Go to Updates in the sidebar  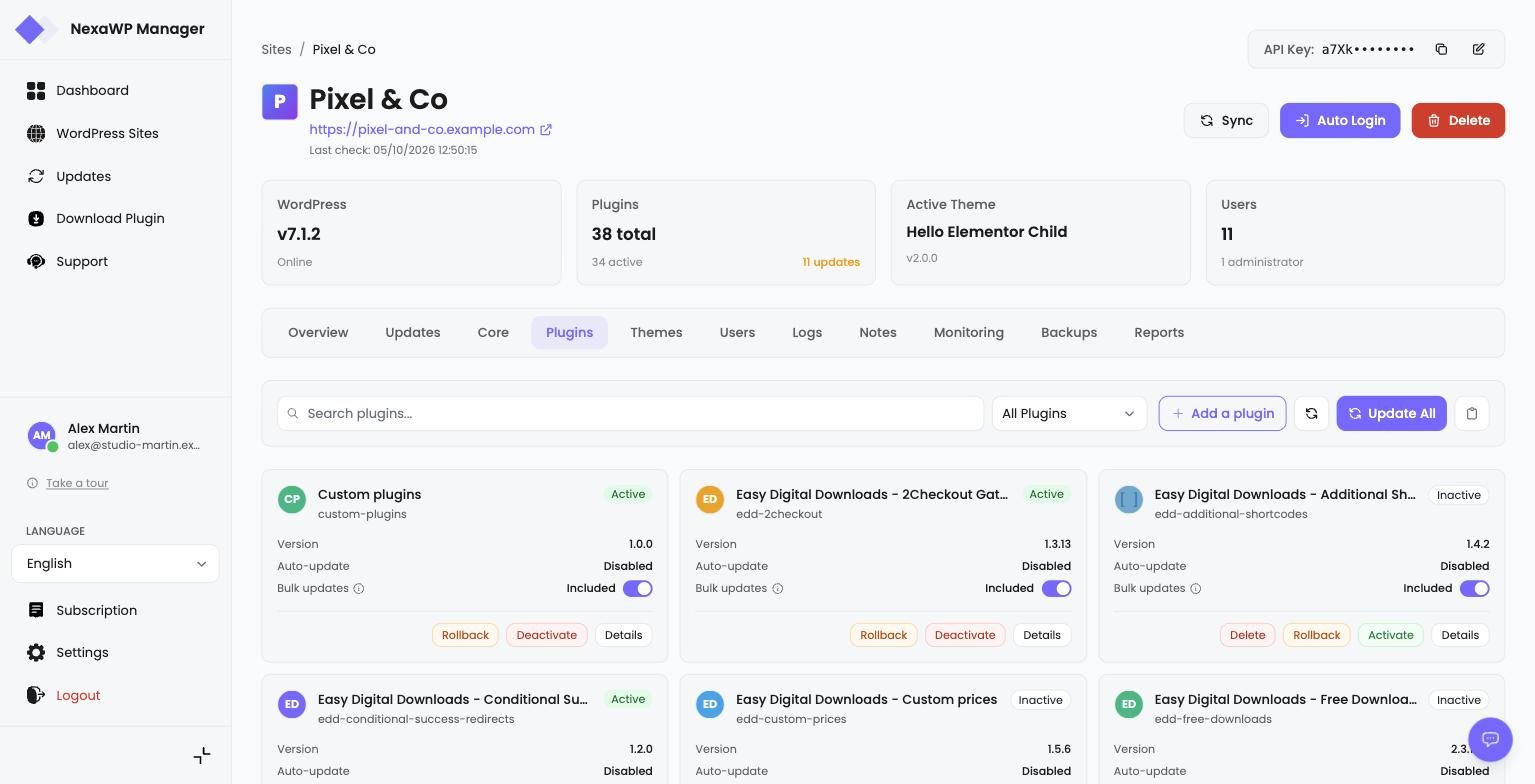point(84,176)
